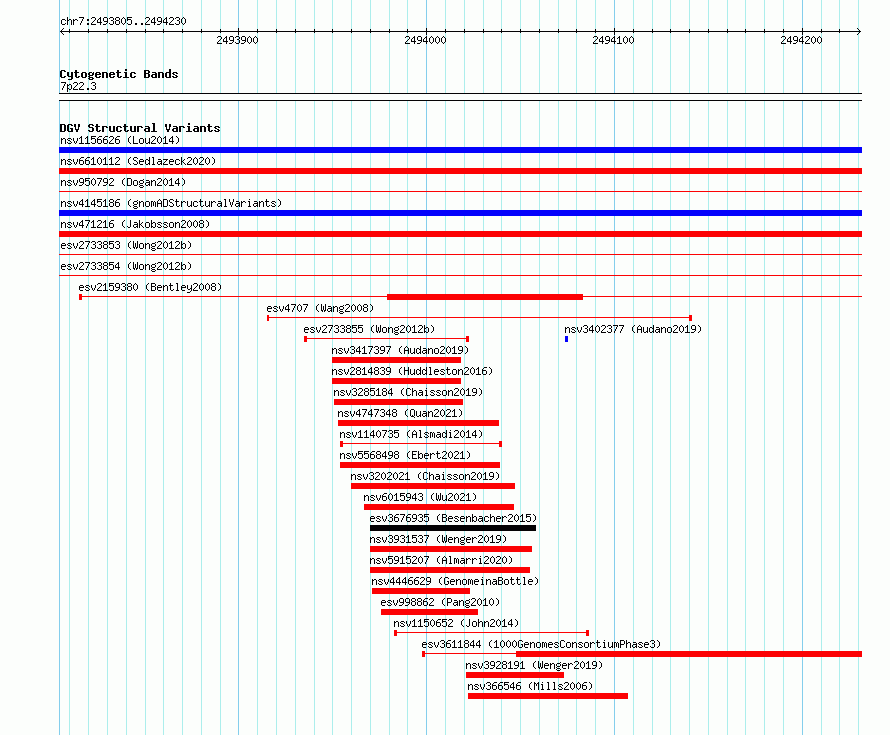Click ruler position 2493900
Image resolution: width=890 pixels, height=735 pixels.
pyautogui.click(x=237, y=40)
